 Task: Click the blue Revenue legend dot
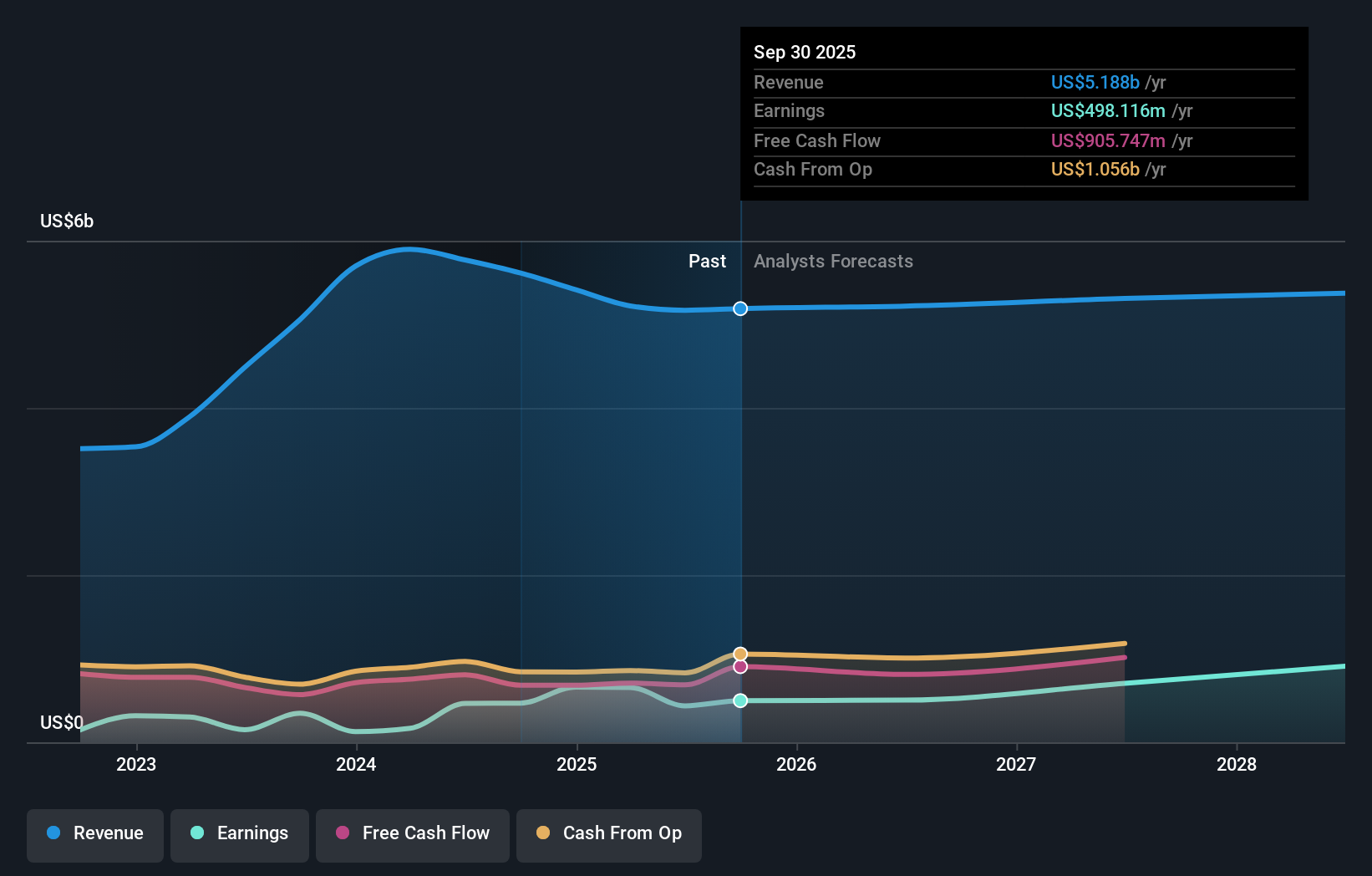tap(53, 833)
